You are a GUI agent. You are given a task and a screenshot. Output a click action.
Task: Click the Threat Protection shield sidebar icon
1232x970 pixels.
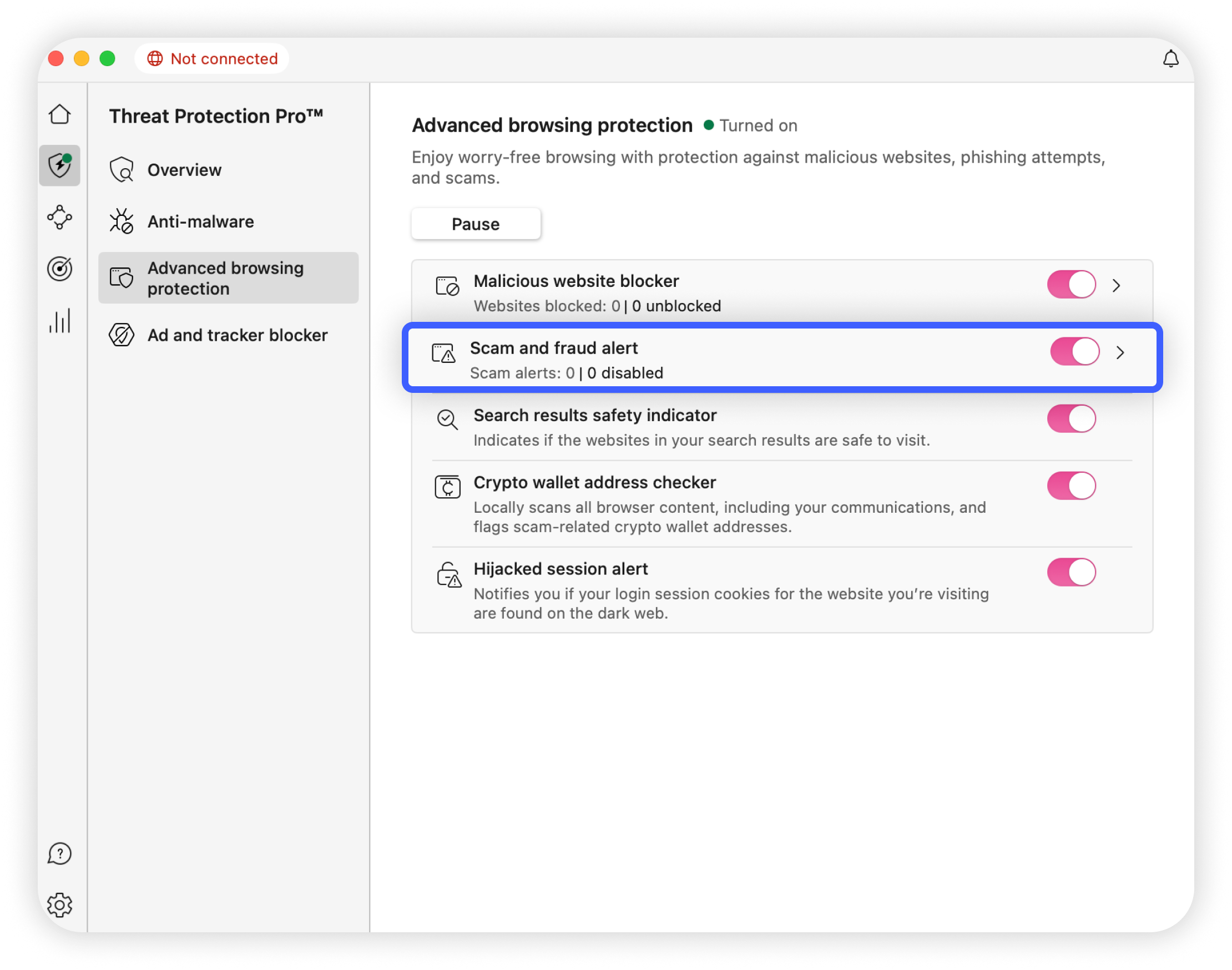coord(59,166)
